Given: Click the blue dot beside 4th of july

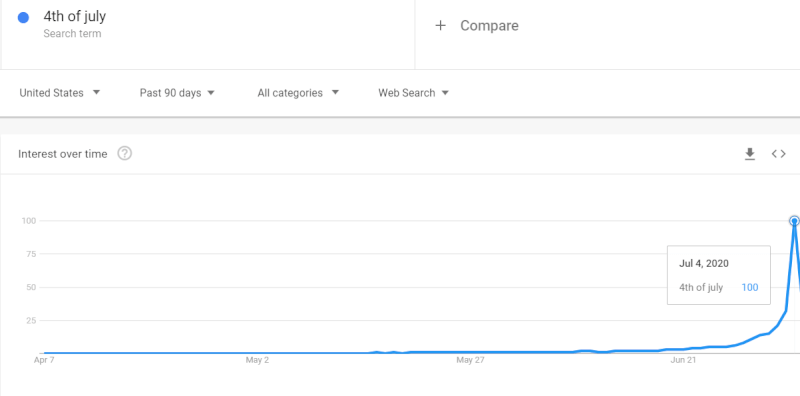Looking at the screenshot, I should click(23, 18).
